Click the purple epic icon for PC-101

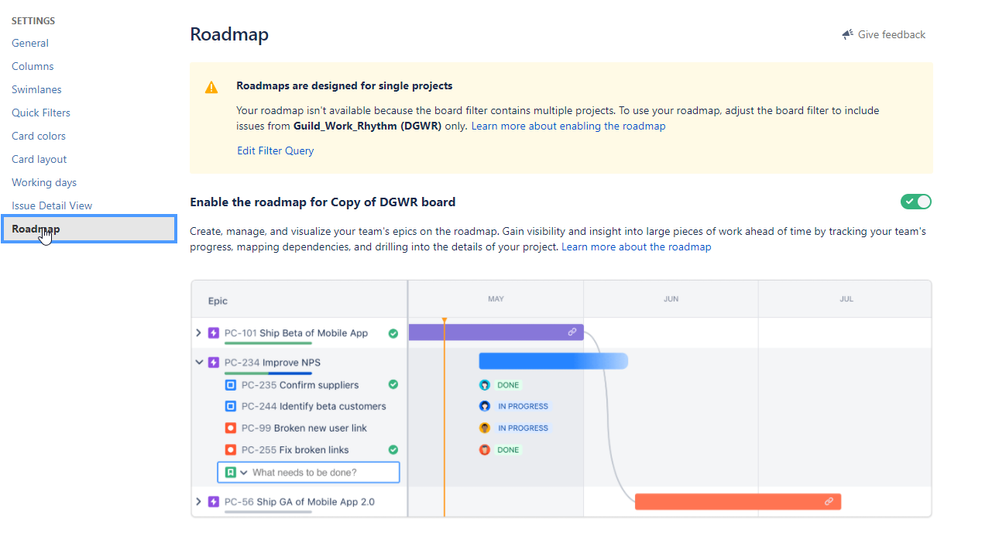pos(214,333)
